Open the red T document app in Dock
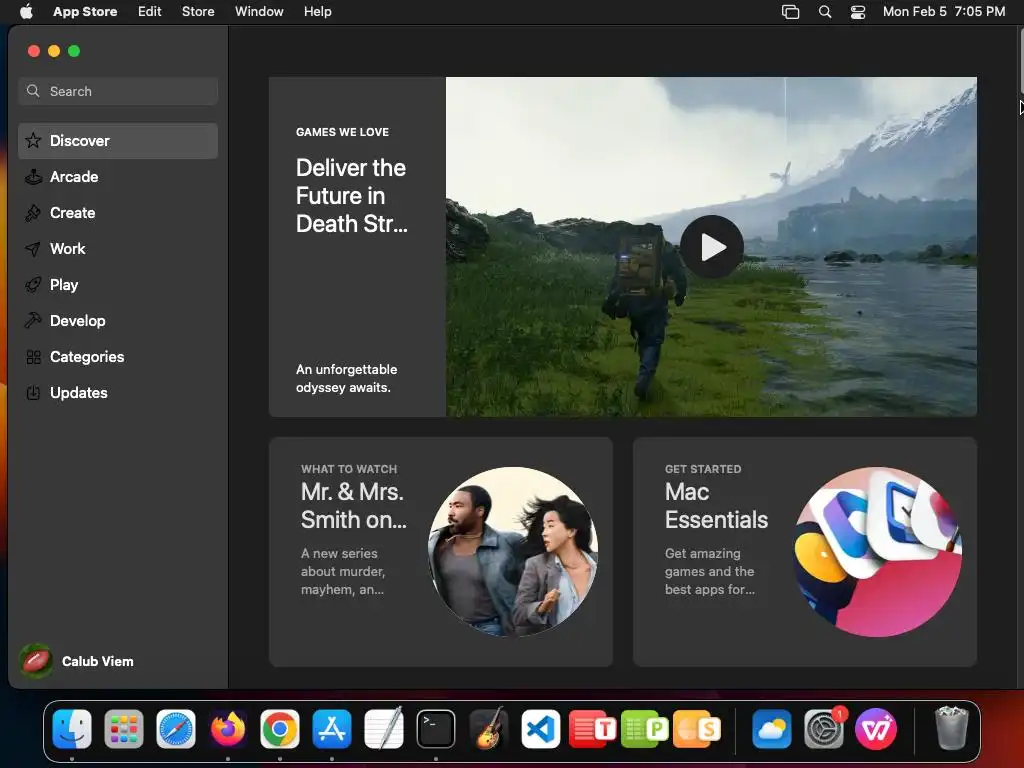 click(592, 729)
